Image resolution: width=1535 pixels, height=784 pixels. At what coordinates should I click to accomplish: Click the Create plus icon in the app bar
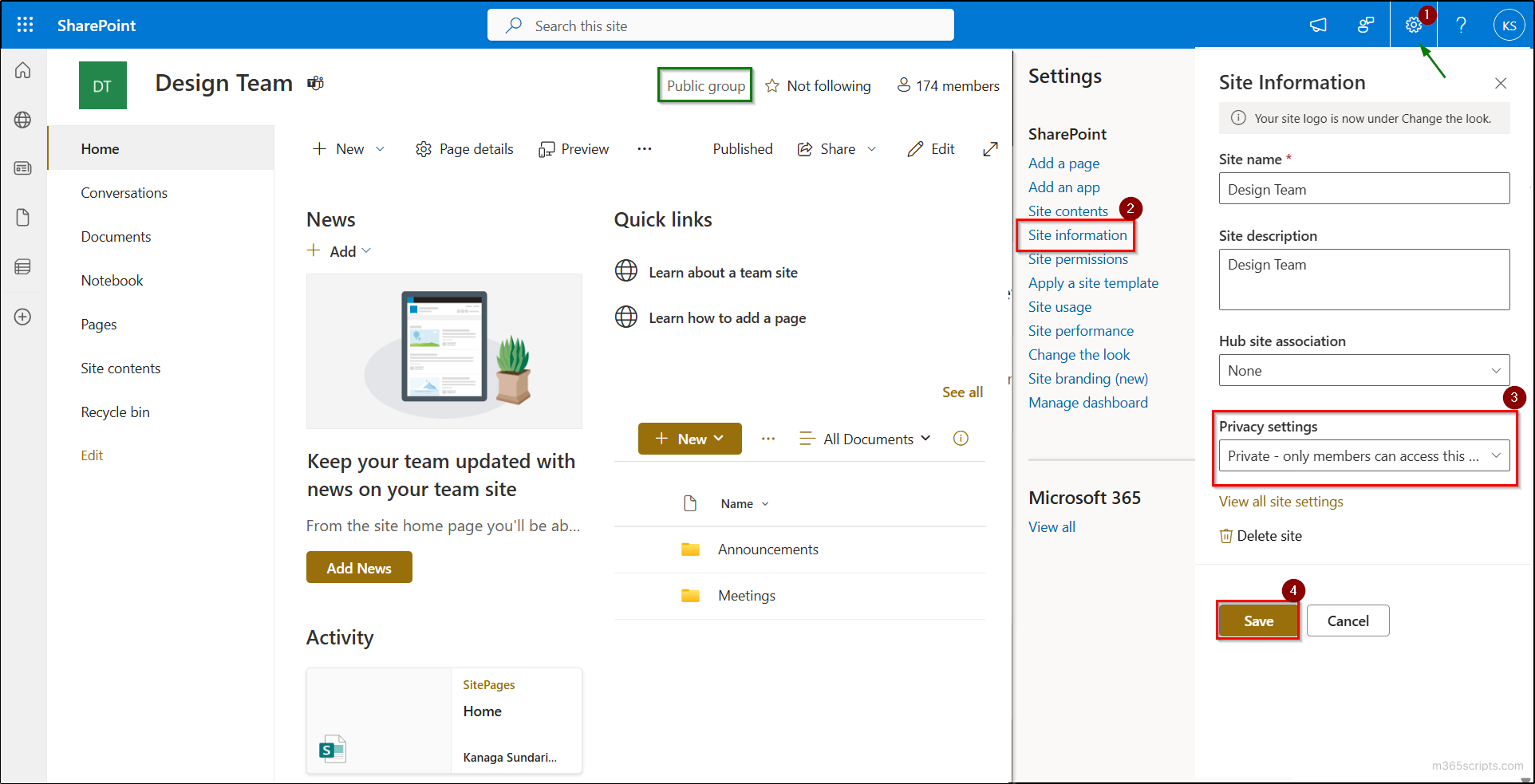tap(23, 317)
